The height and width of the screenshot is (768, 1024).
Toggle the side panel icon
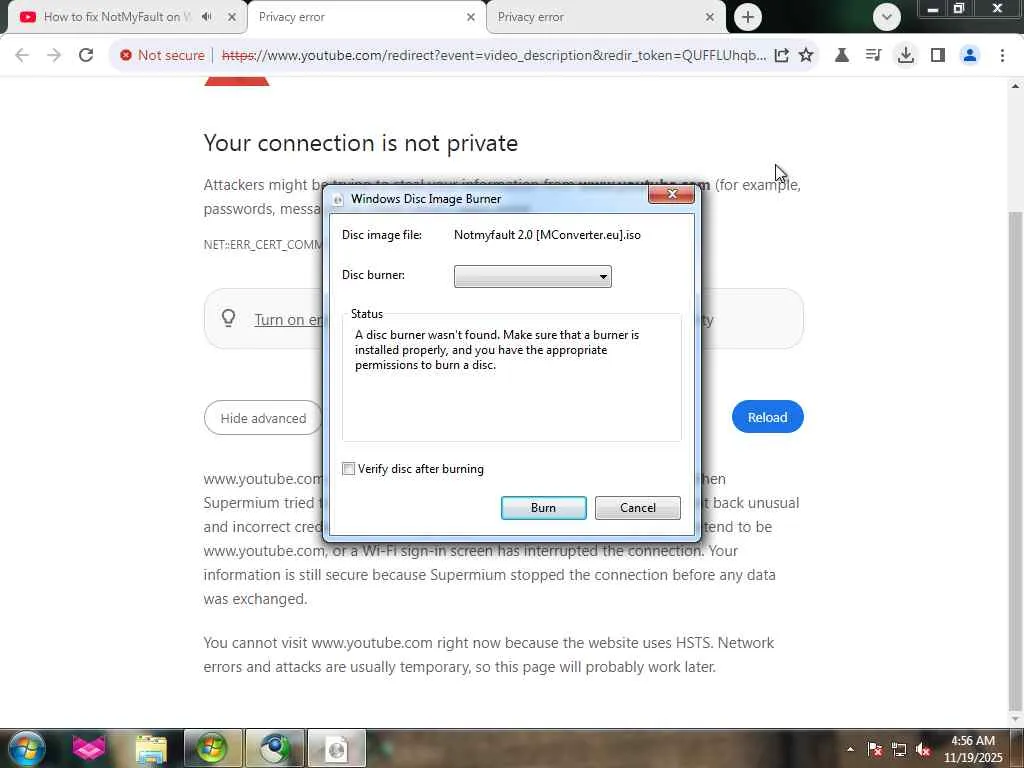(938, 55)
